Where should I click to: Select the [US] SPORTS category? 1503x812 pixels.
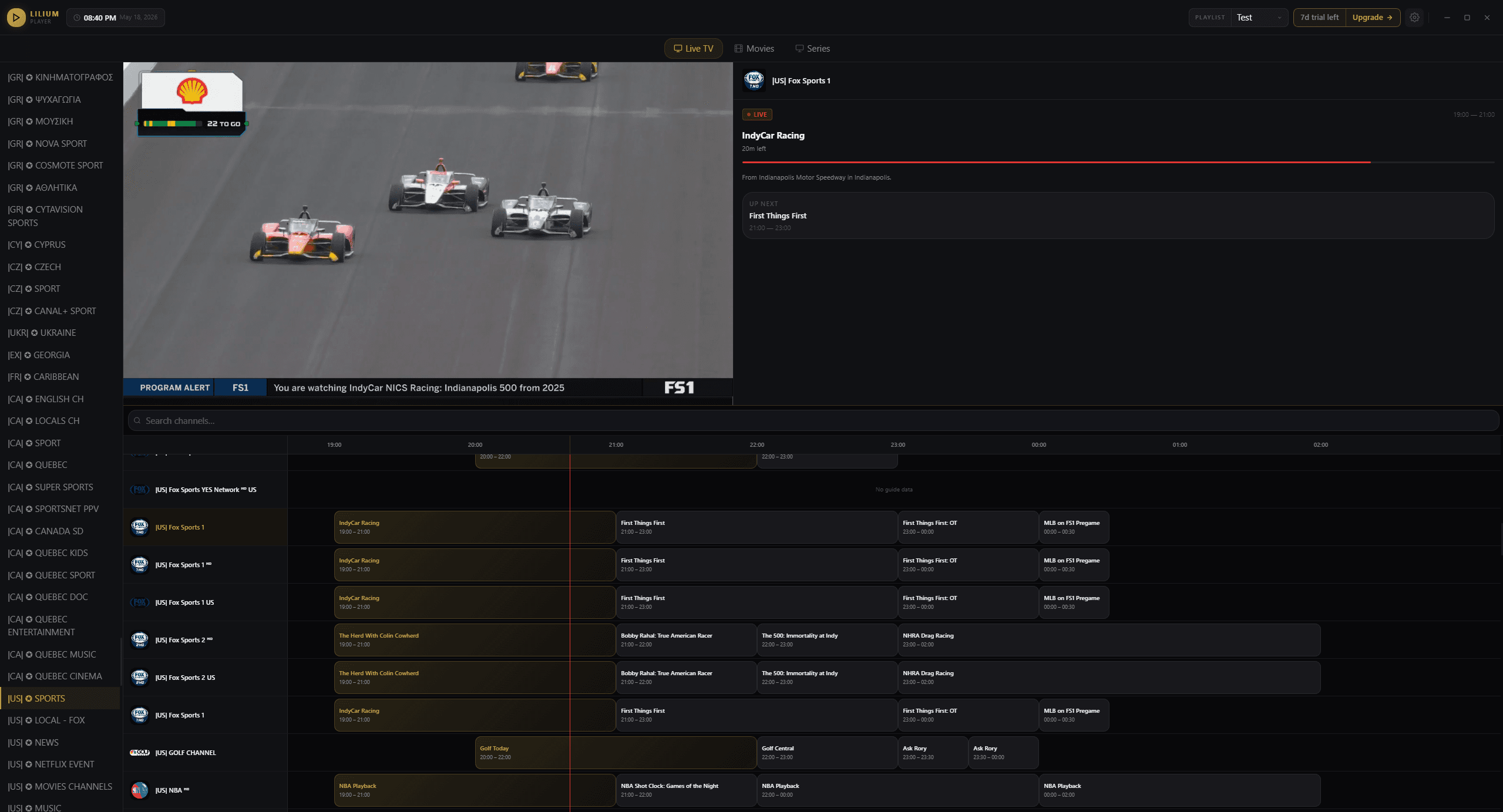coord(60,699)
